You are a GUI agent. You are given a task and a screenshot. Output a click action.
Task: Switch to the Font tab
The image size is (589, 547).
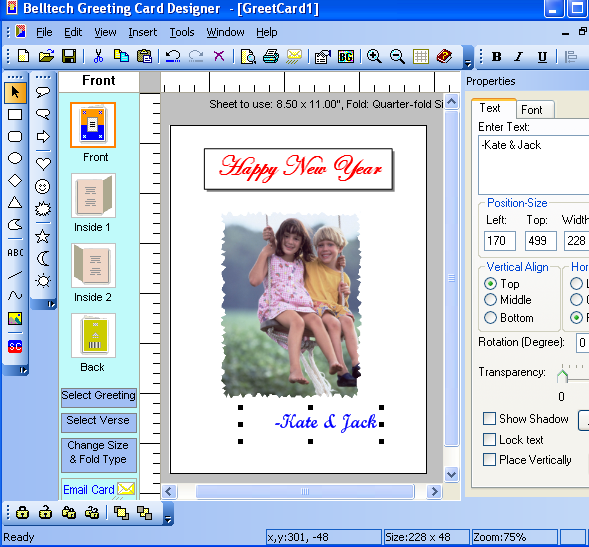click(x=535, y=110)
